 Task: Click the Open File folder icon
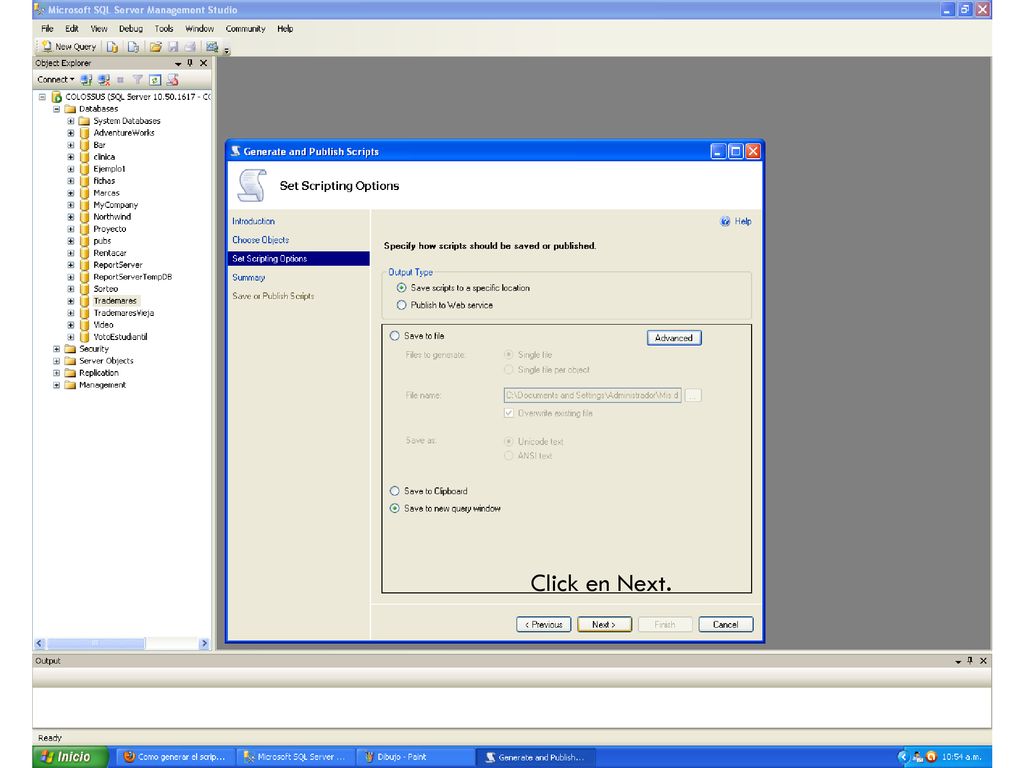point(155,47)
